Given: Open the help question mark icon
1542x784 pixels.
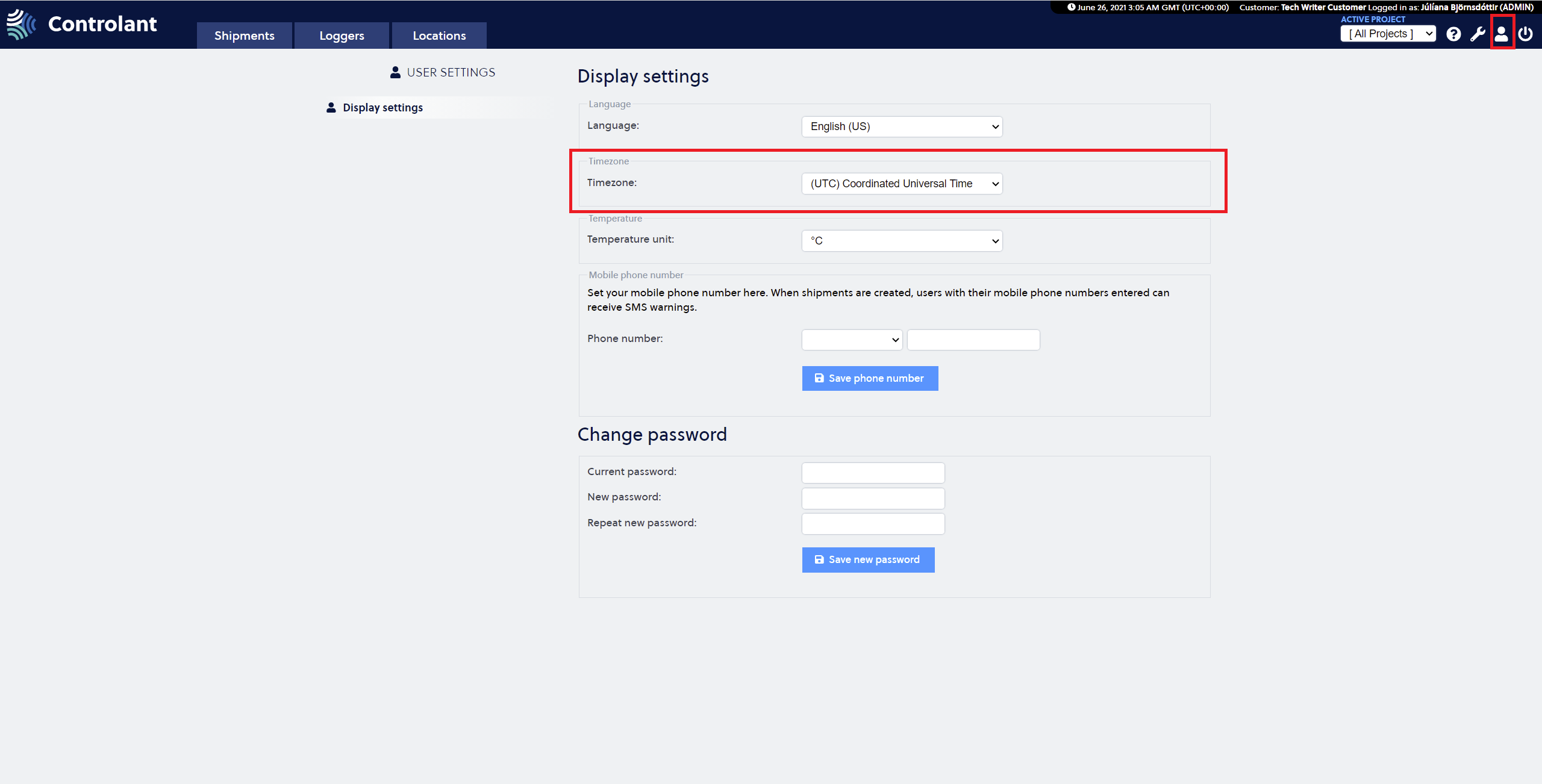Looking at the screenshot, I should point(1453,34).
